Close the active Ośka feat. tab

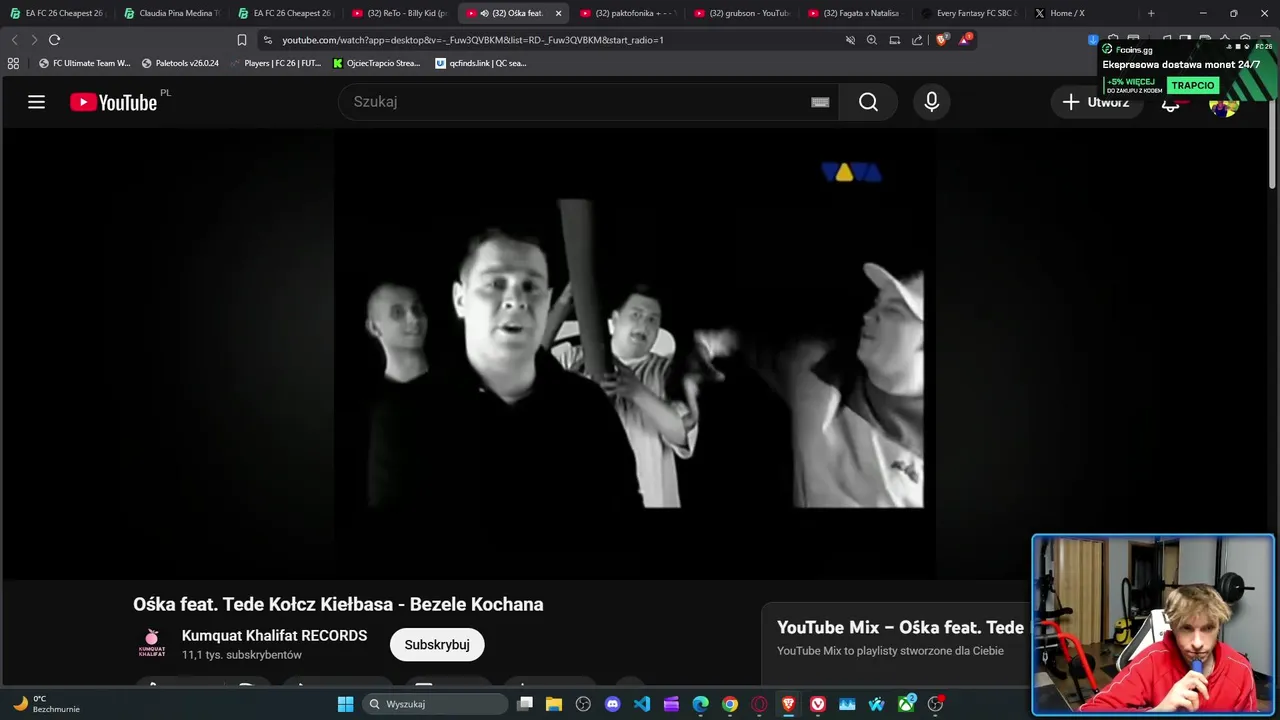click(558, 13)
